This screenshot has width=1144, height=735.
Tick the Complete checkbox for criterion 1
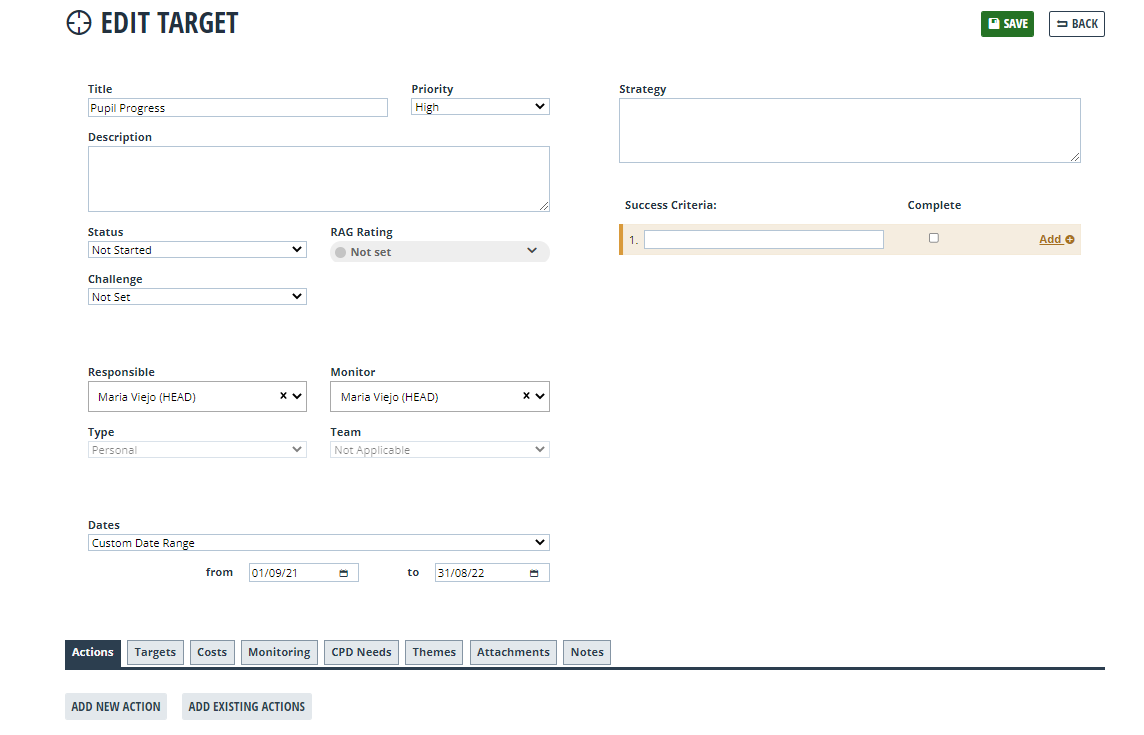(x=933, y=238)
